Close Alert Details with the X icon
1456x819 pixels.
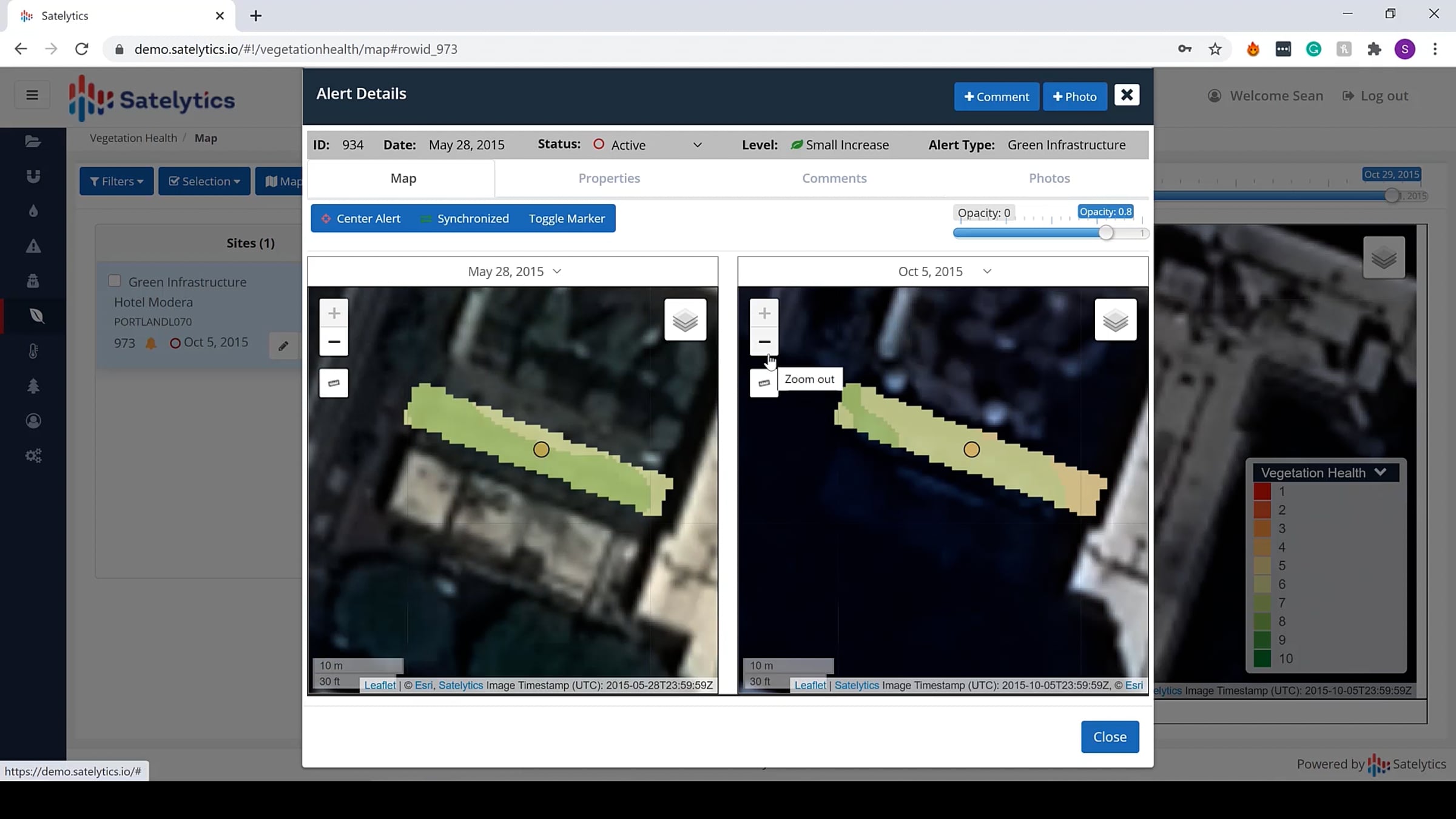1127,95
